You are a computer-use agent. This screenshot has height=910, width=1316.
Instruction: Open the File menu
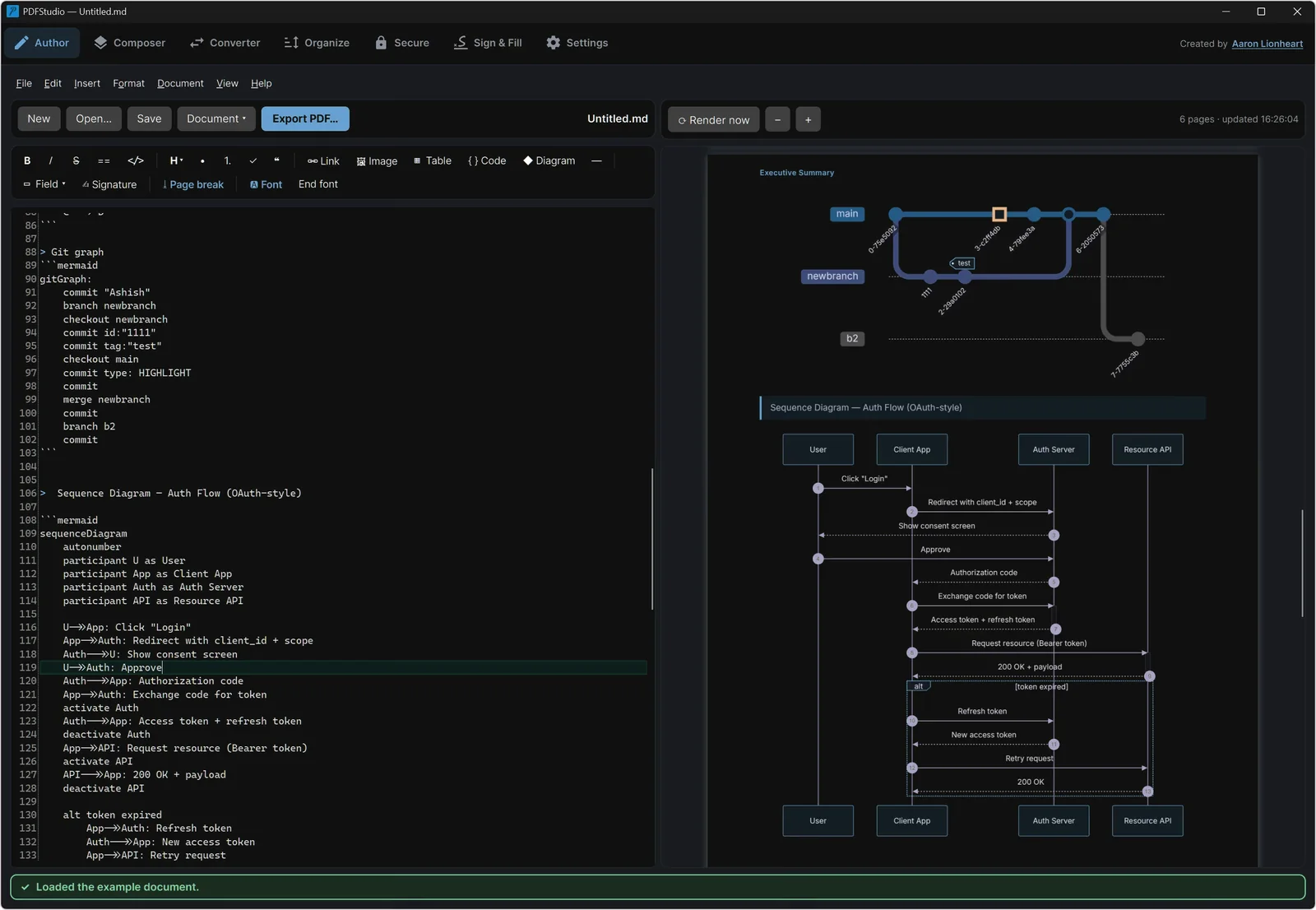[x=24, y=83]
